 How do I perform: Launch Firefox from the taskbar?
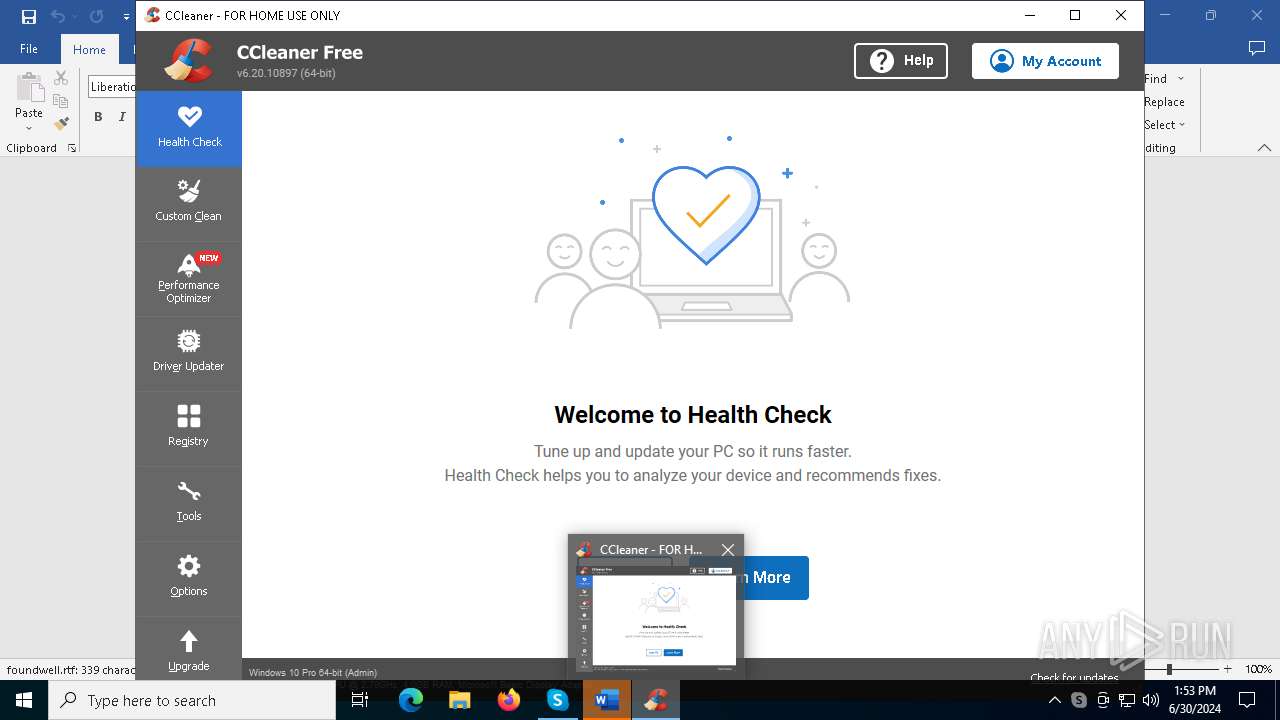(x=509, y=700)
